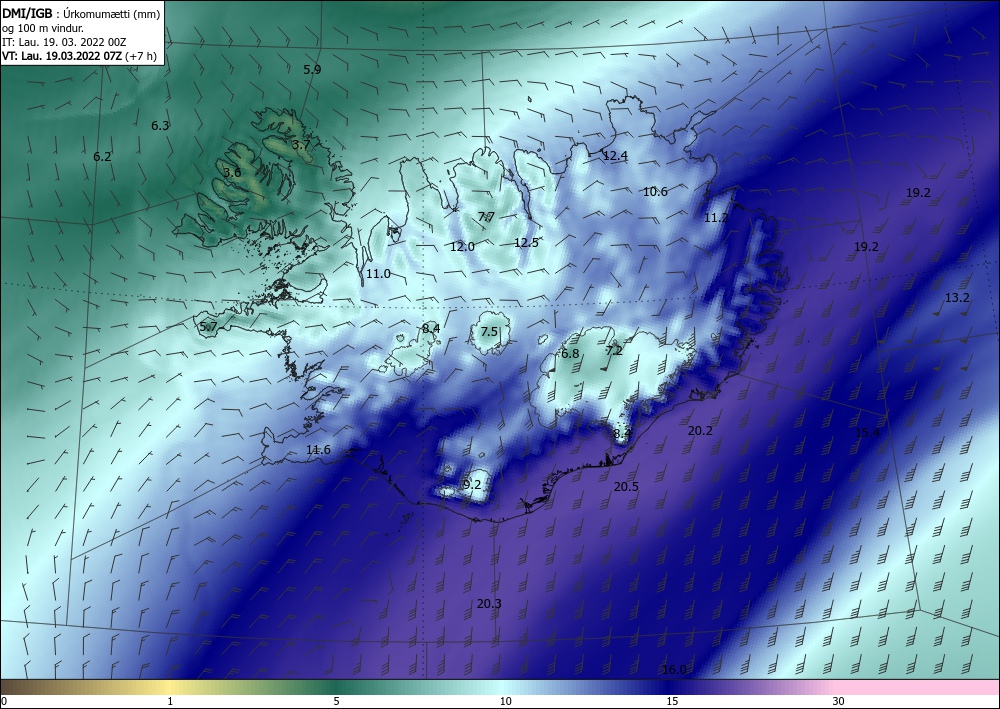Image resolution: width=1000 pixels, height=709 pixels.
Task: Click the 20.5 value label
Action: (x=626, y=486)
